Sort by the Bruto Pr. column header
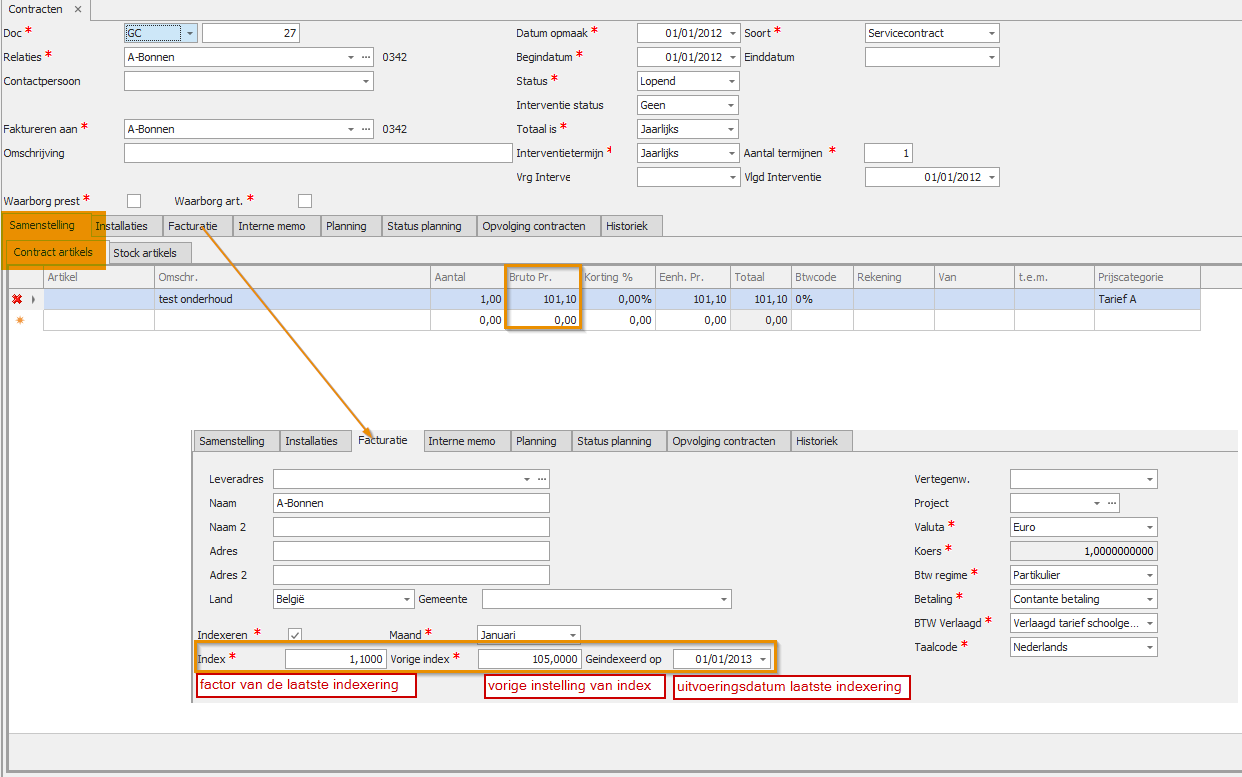 pos(544,277)
